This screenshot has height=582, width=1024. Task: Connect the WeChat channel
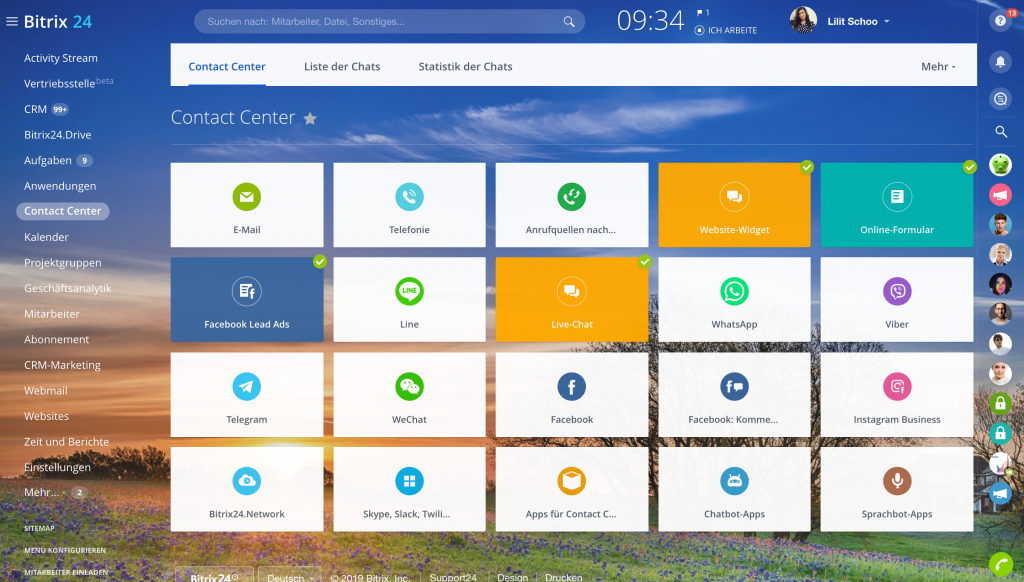click(409, 395)
